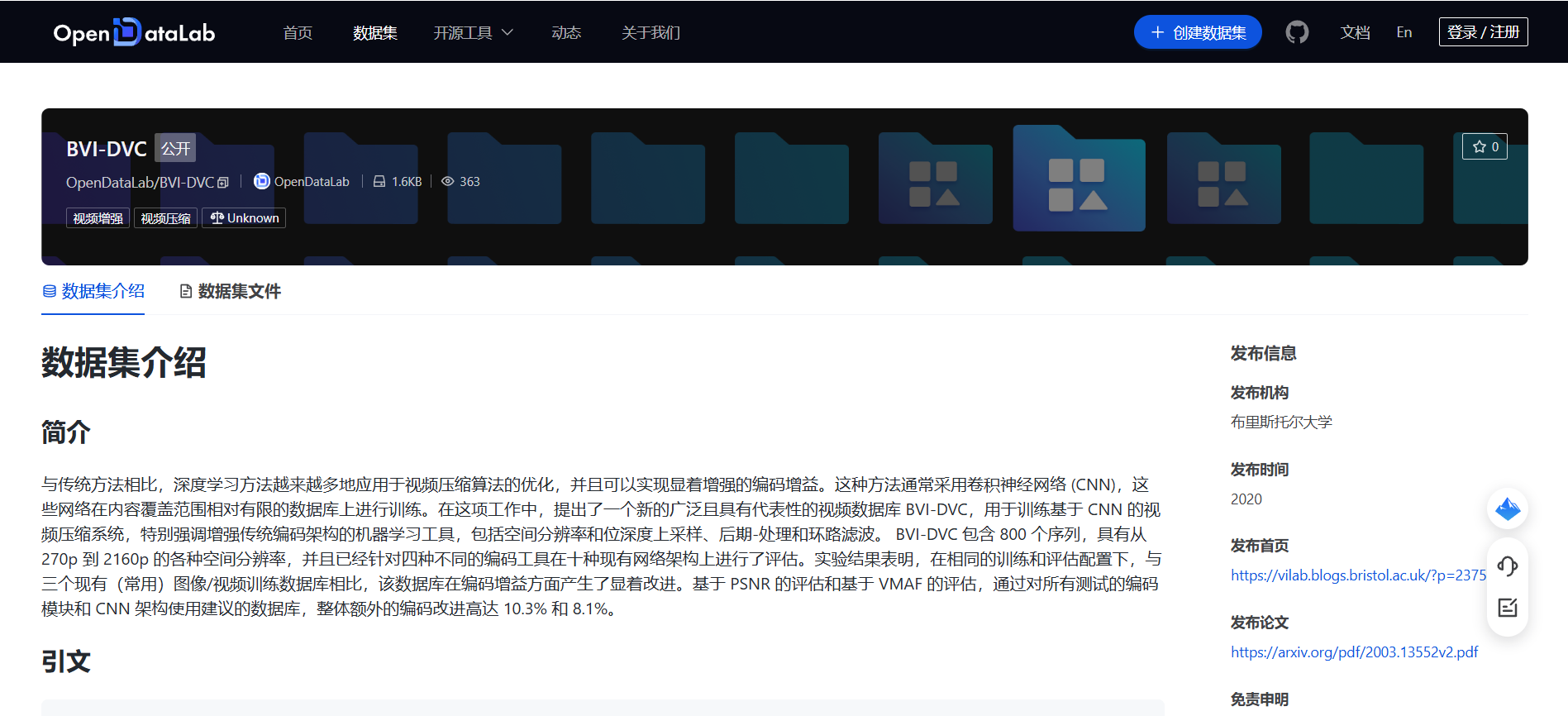Viewport: 1568px width, 716px height.
Task: Click the 免责申明 heading
Action: click(x=1260, y=699)
